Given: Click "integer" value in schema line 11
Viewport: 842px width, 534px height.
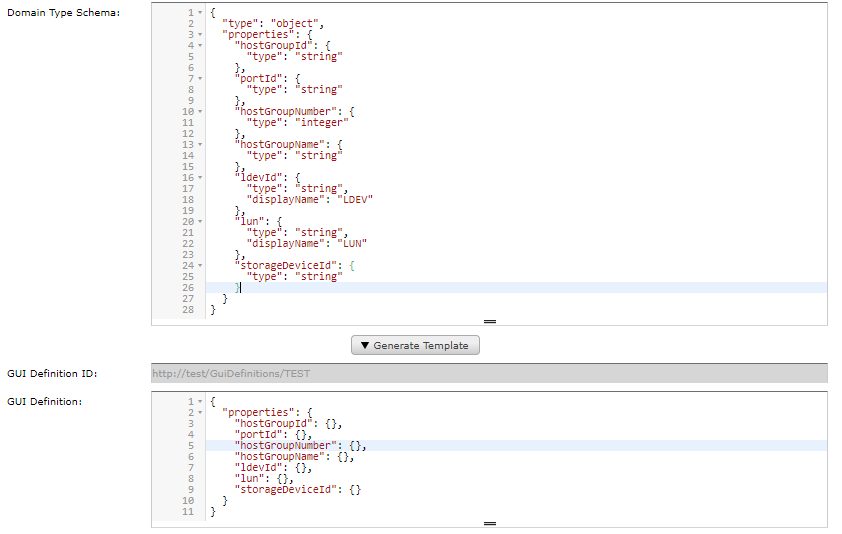Looking at the screenshot, I should (x=322, y=122).
